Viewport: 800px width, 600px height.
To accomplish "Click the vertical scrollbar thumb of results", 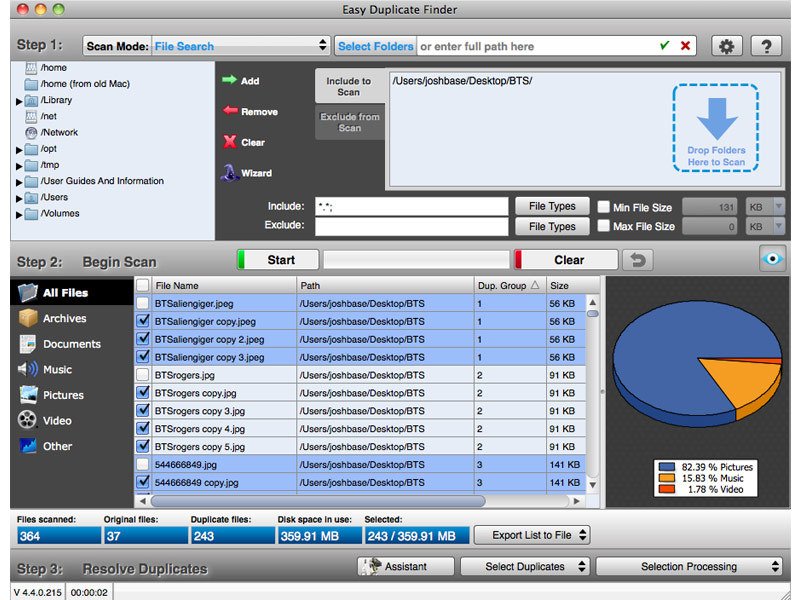I will 592,314.
